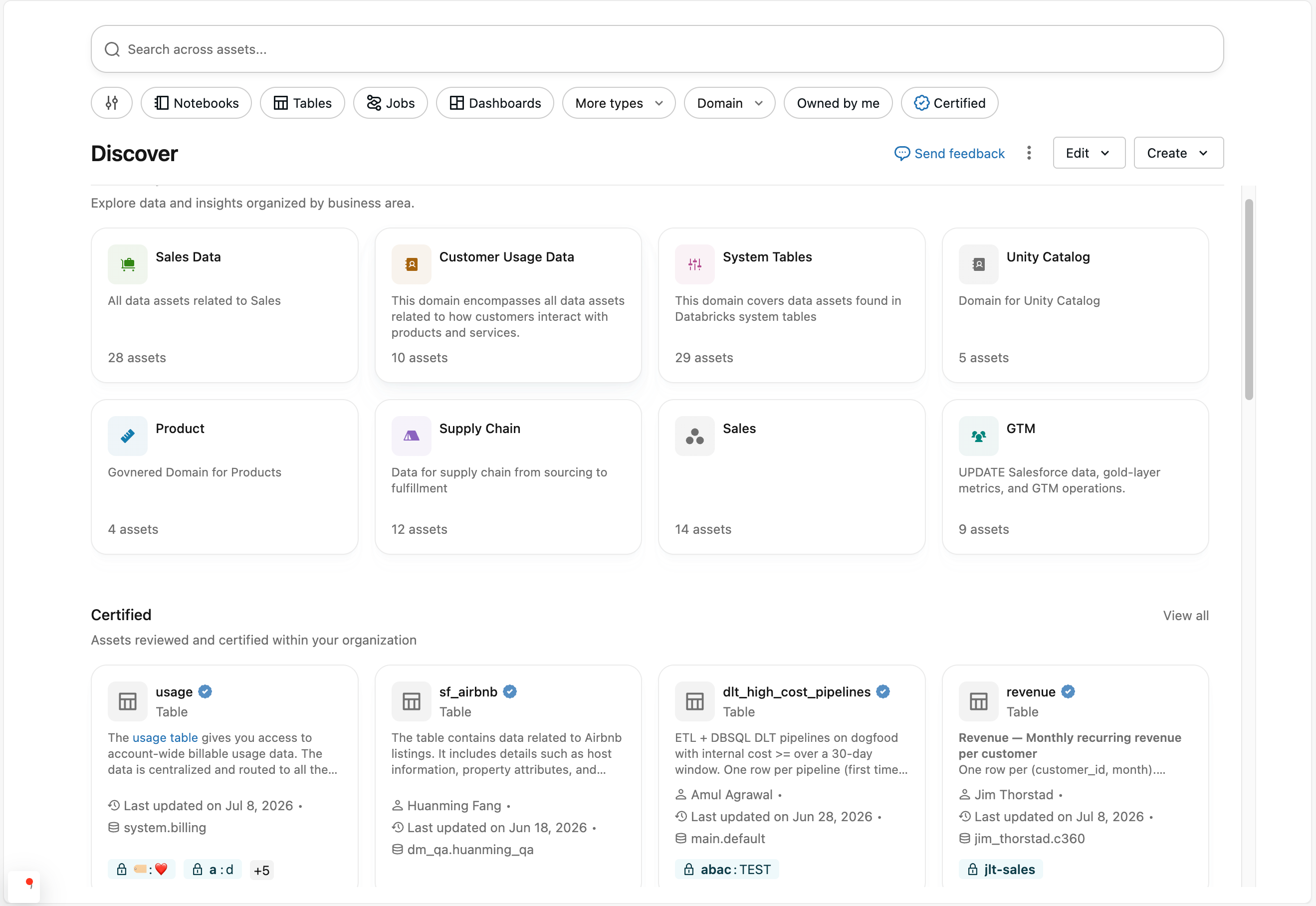Click owner name 'Huanming Fang'
Image resolution: width=1316 pixels, height=906 pixels.
[x=454, y=806]
